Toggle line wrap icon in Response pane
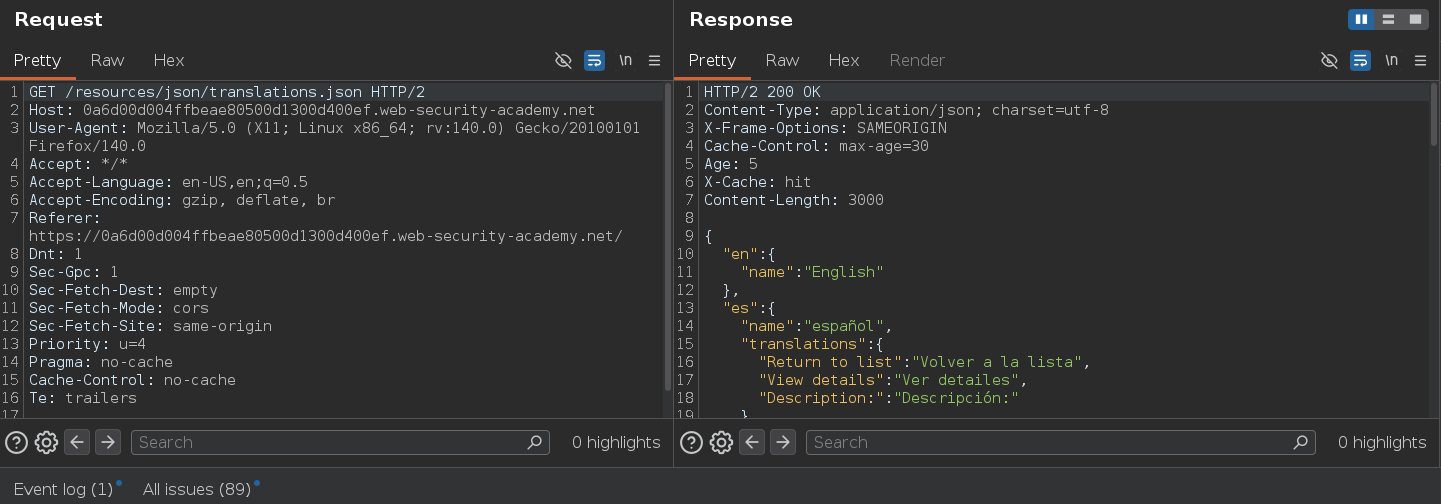 coord(1360,61)
